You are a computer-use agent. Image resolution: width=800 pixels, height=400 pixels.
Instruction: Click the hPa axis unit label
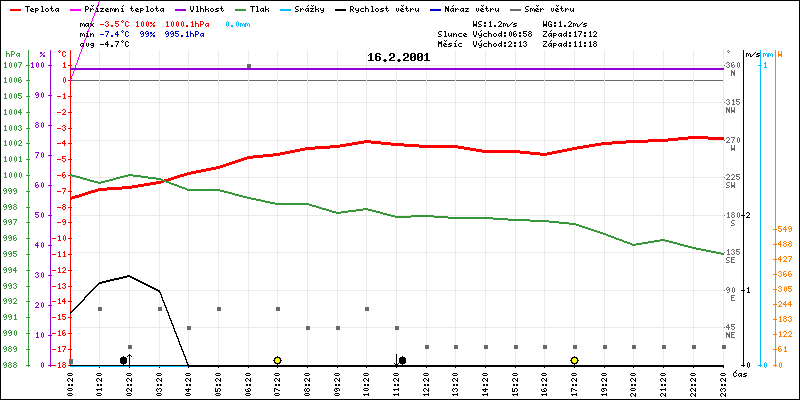[12, 54]
